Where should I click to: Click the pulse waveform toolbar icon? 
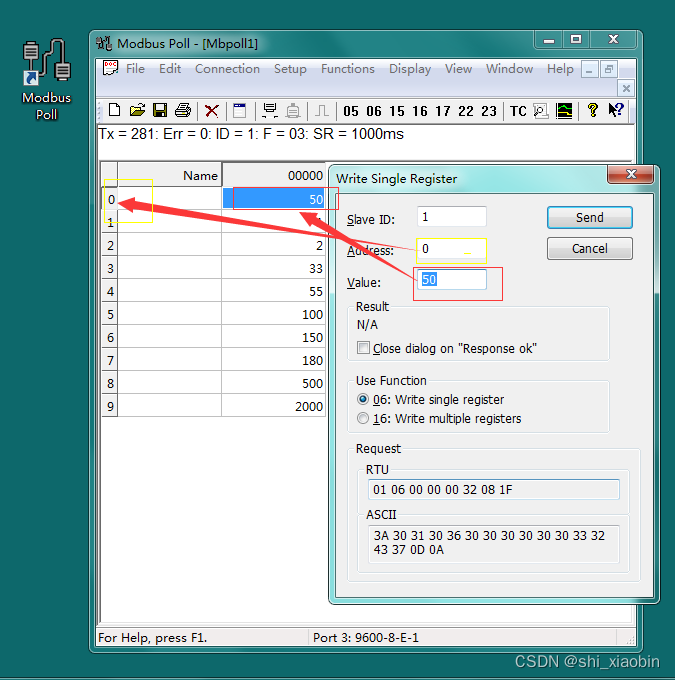321,111
